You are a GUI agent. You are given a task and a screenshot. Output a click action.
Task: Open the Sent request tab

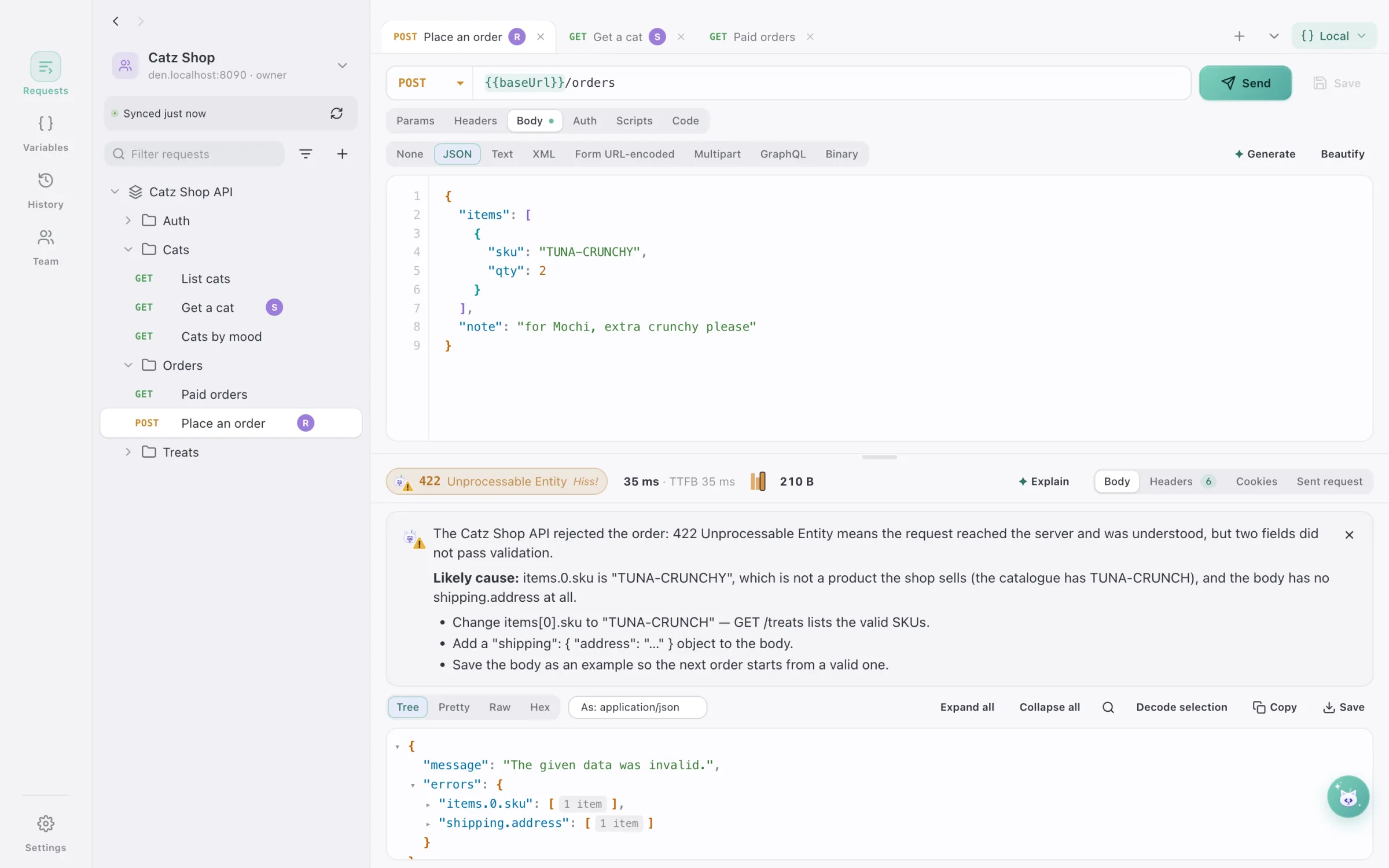(1329, 481)
